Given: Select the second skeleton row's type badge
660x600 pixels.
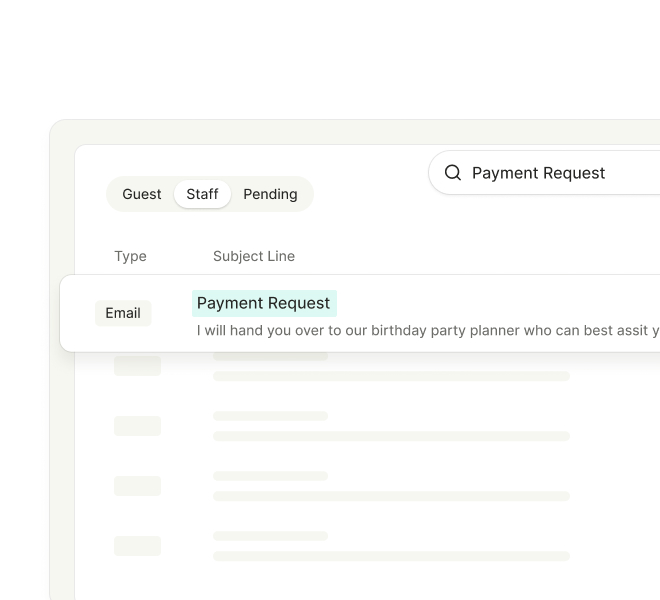Looking at the screenshot, I should 138,426.
